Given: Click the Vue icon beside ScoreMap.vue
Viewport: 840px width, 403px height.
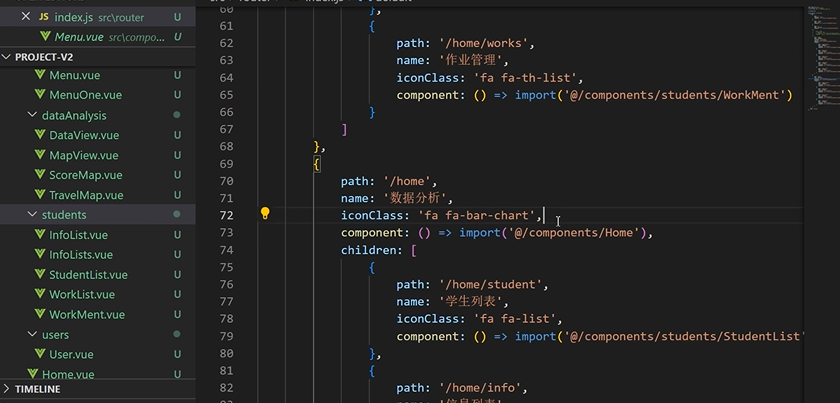Looking at the screenshot, I should (x=40, y=175).
